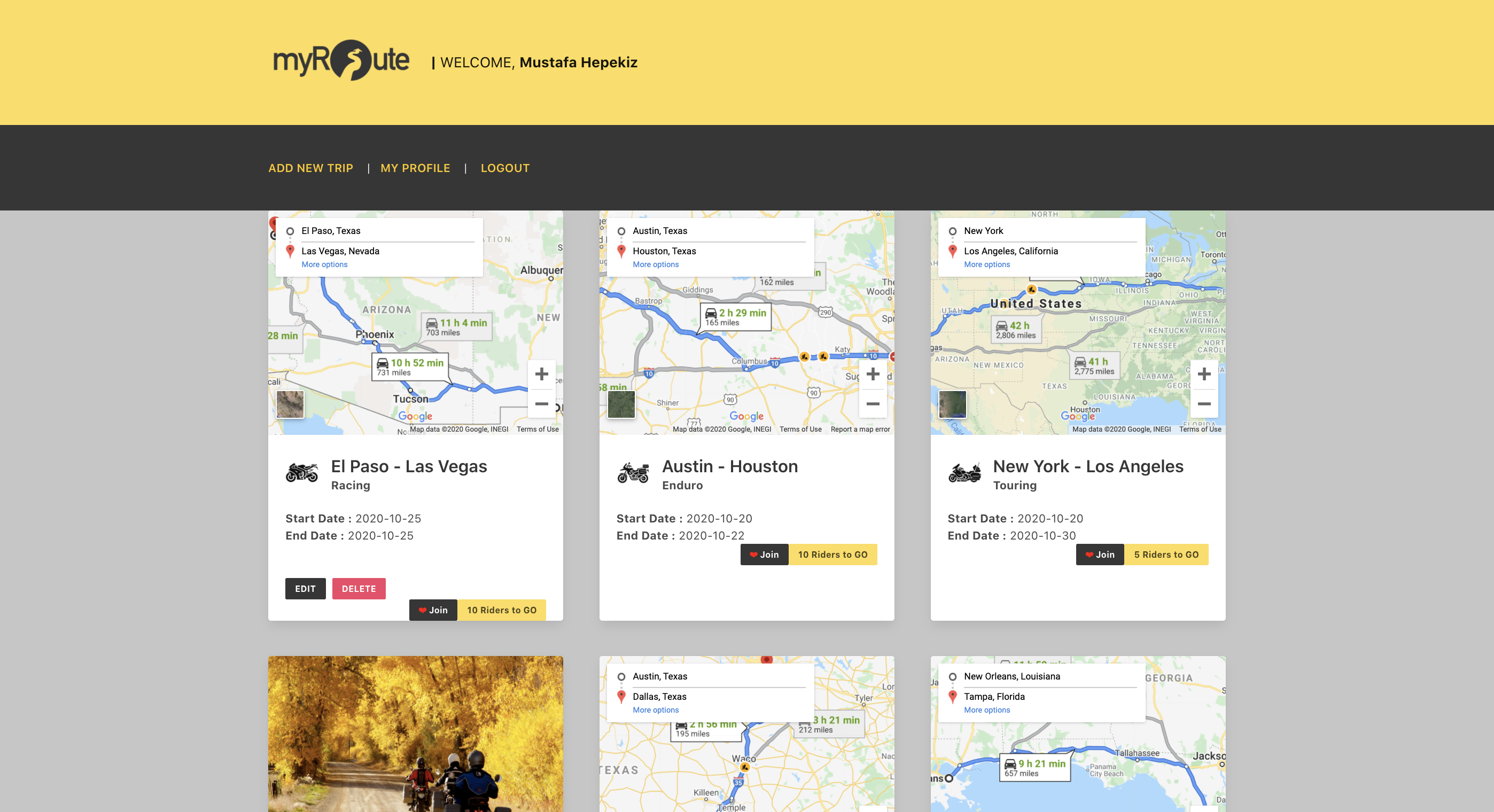Click Houston, Texas destination pin icon
The image size is (1494, 812).
click(621, 251)
